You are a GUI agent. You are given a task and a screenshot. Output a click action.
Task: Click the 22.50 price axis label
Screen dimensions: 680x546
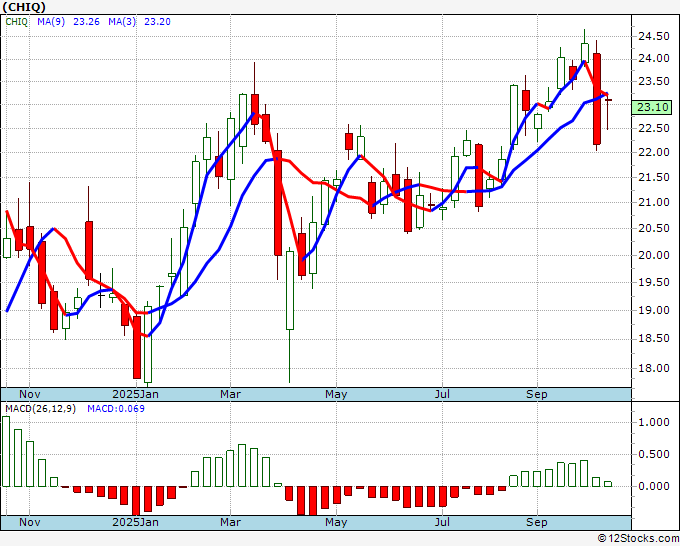(x=654, y=128)
